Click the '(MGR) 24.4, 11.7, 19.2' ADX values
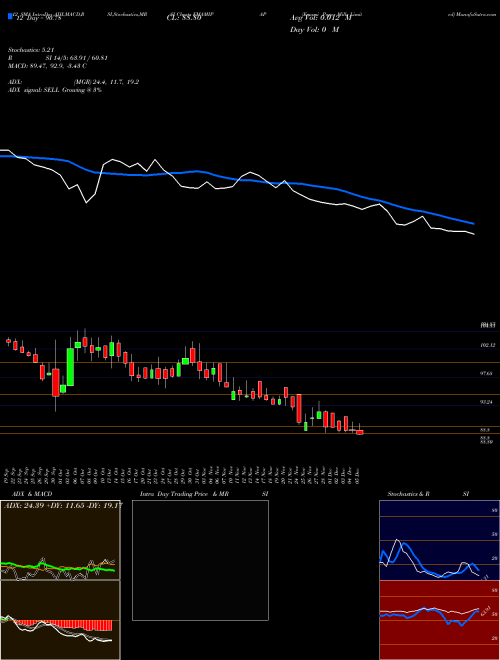Screen dimensions: 500x660 click(x=106, y=82)
